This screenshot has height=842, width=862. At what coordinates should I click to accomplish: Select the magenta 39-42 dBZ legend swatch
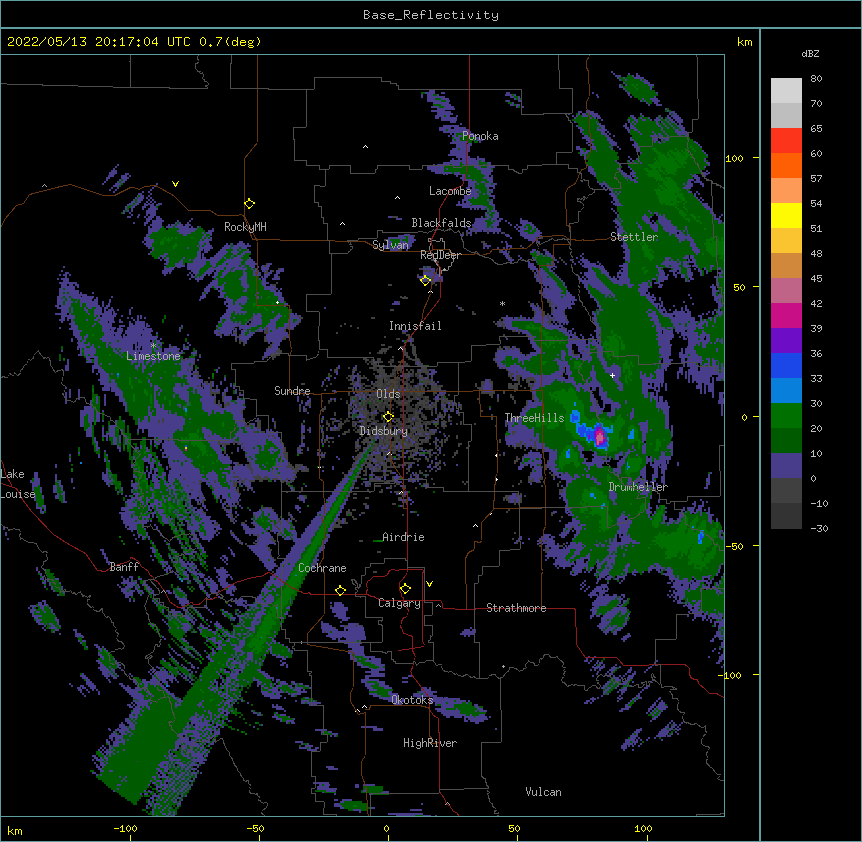pos(786,315)
